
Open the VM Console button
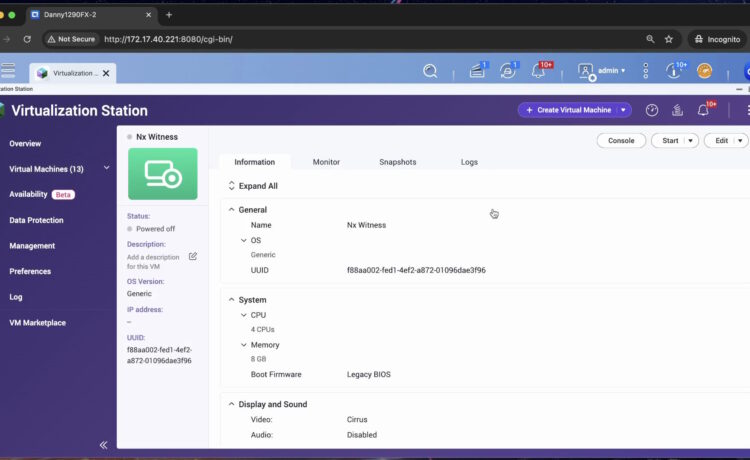click(621, 141)
